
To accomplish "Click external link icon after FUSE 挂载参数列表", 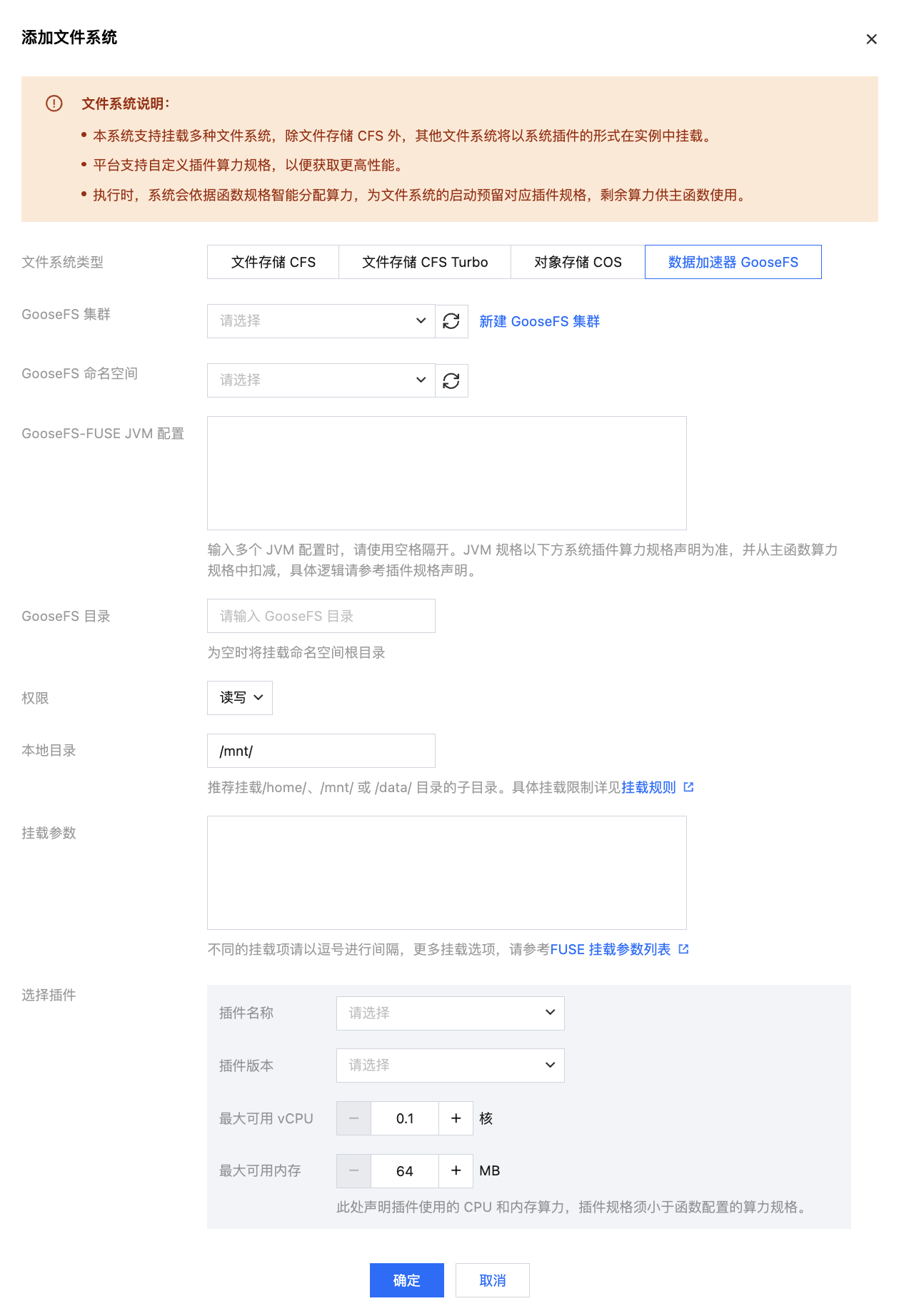I will (x=683, y=949).
